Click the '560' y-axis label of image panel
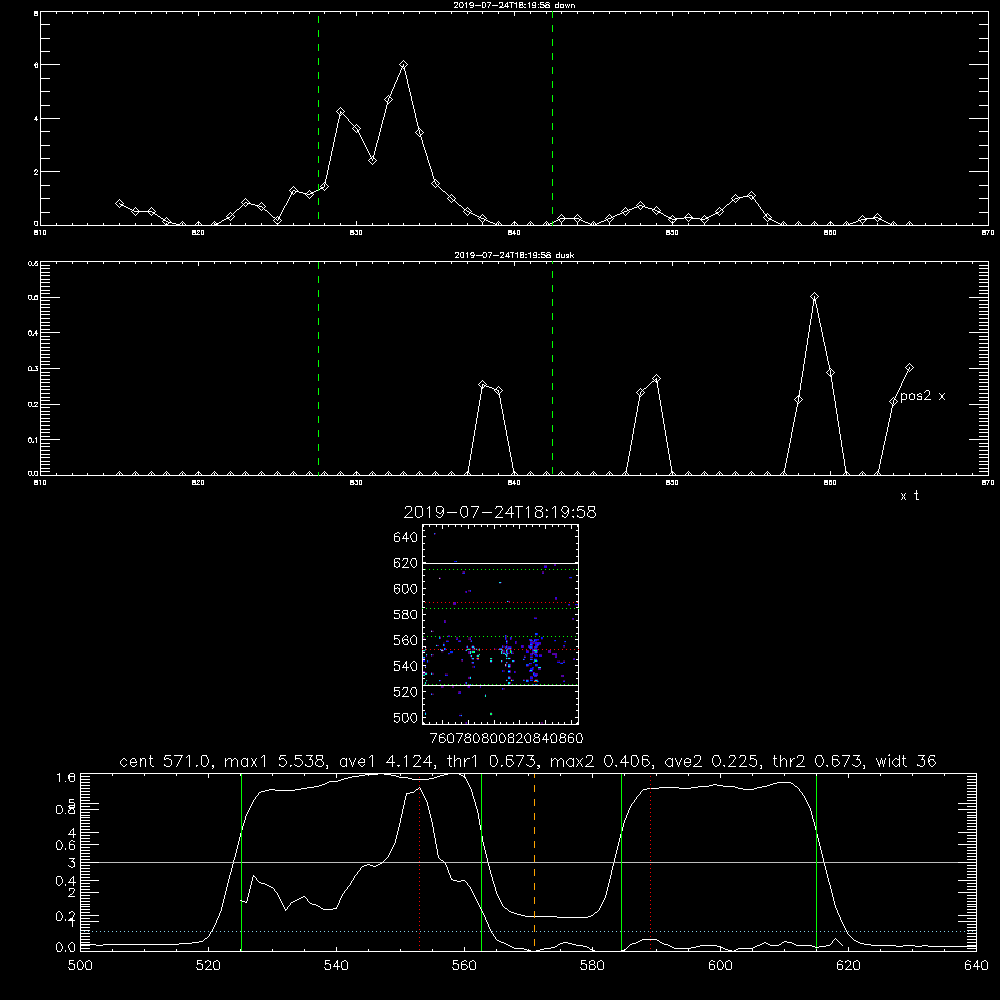Viewport: 1000px width, 1000px height. coord(406,640)
